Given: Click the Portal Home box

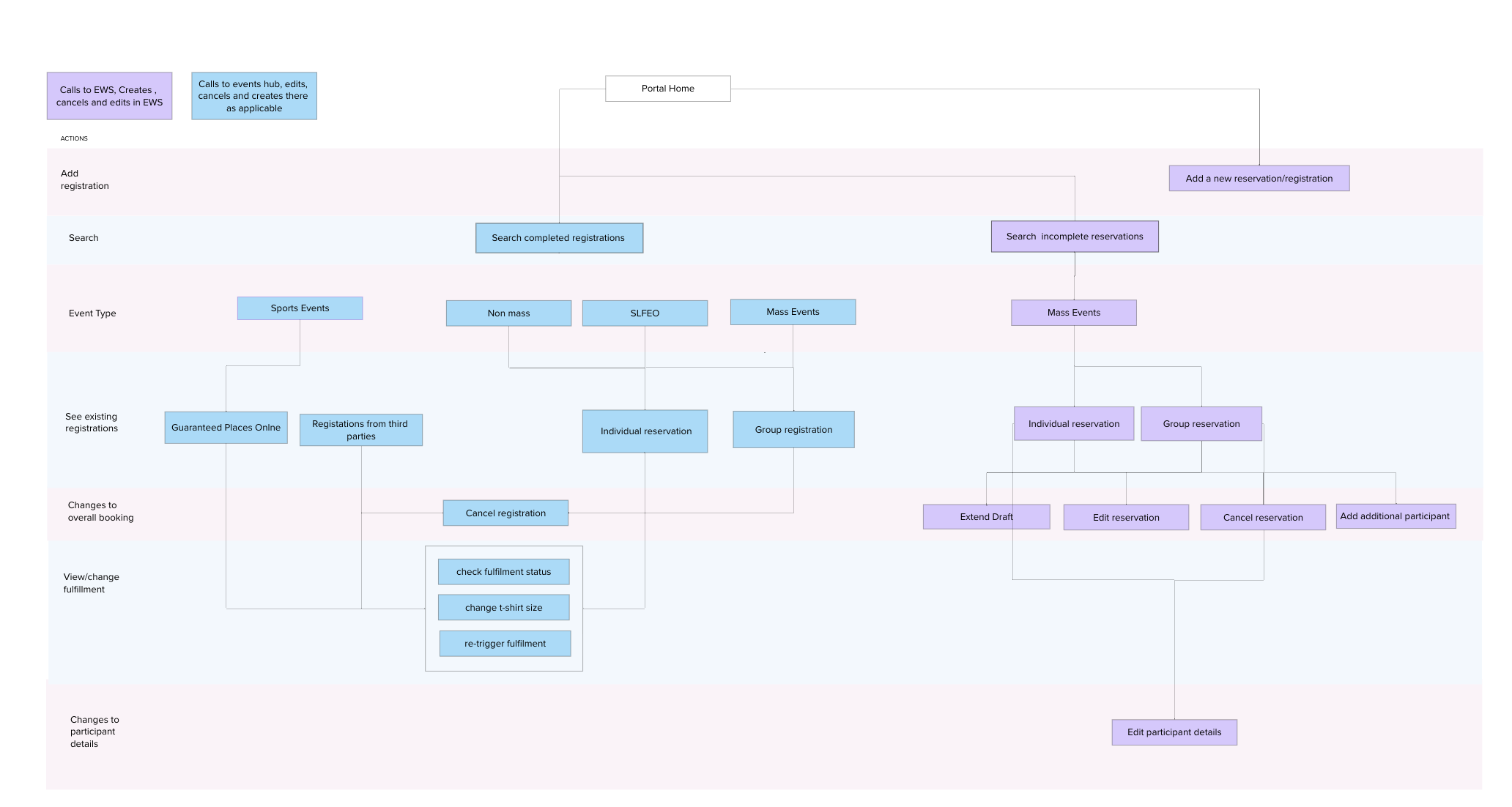Looking at the screenshot, I should [667, 89].
